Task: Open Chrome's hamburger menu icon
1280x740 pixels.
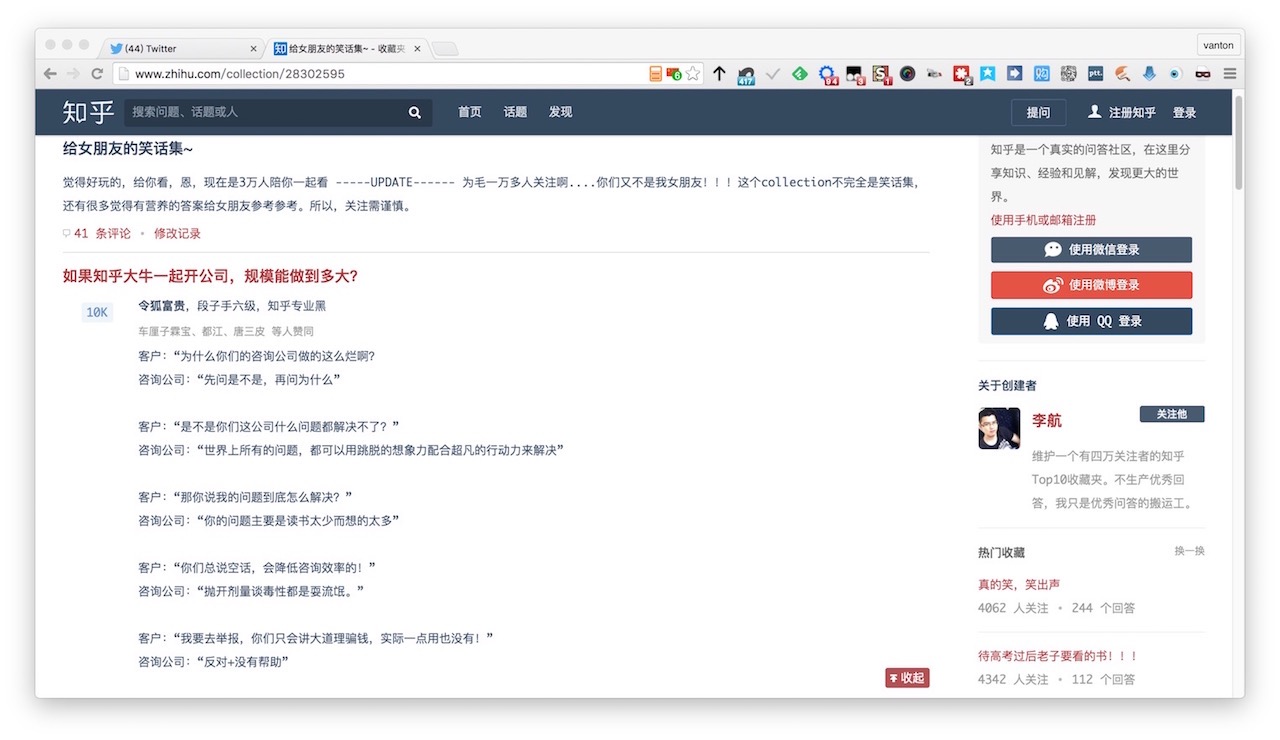Action: (1229, 73)
